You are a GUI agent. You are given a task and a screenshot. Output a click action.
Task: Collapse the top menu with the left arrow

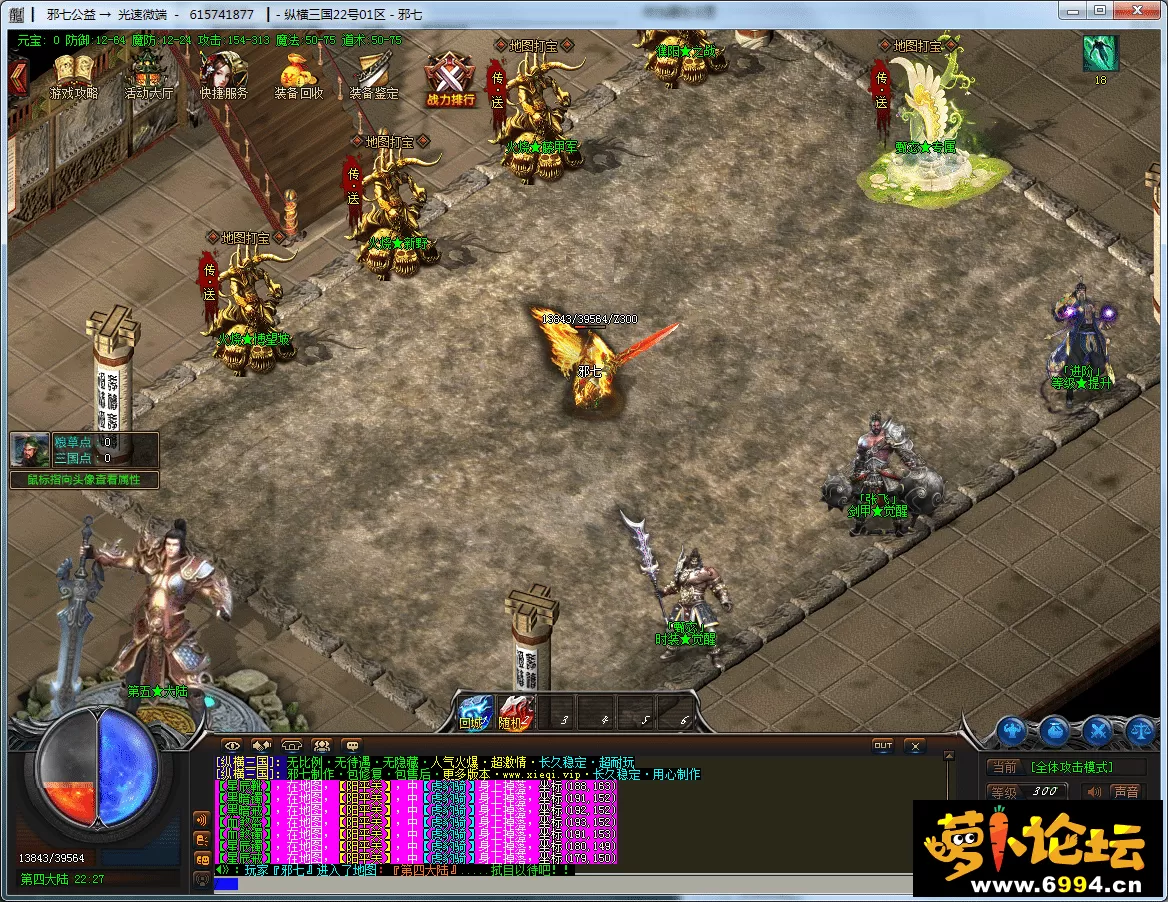(x=19, y=77)
